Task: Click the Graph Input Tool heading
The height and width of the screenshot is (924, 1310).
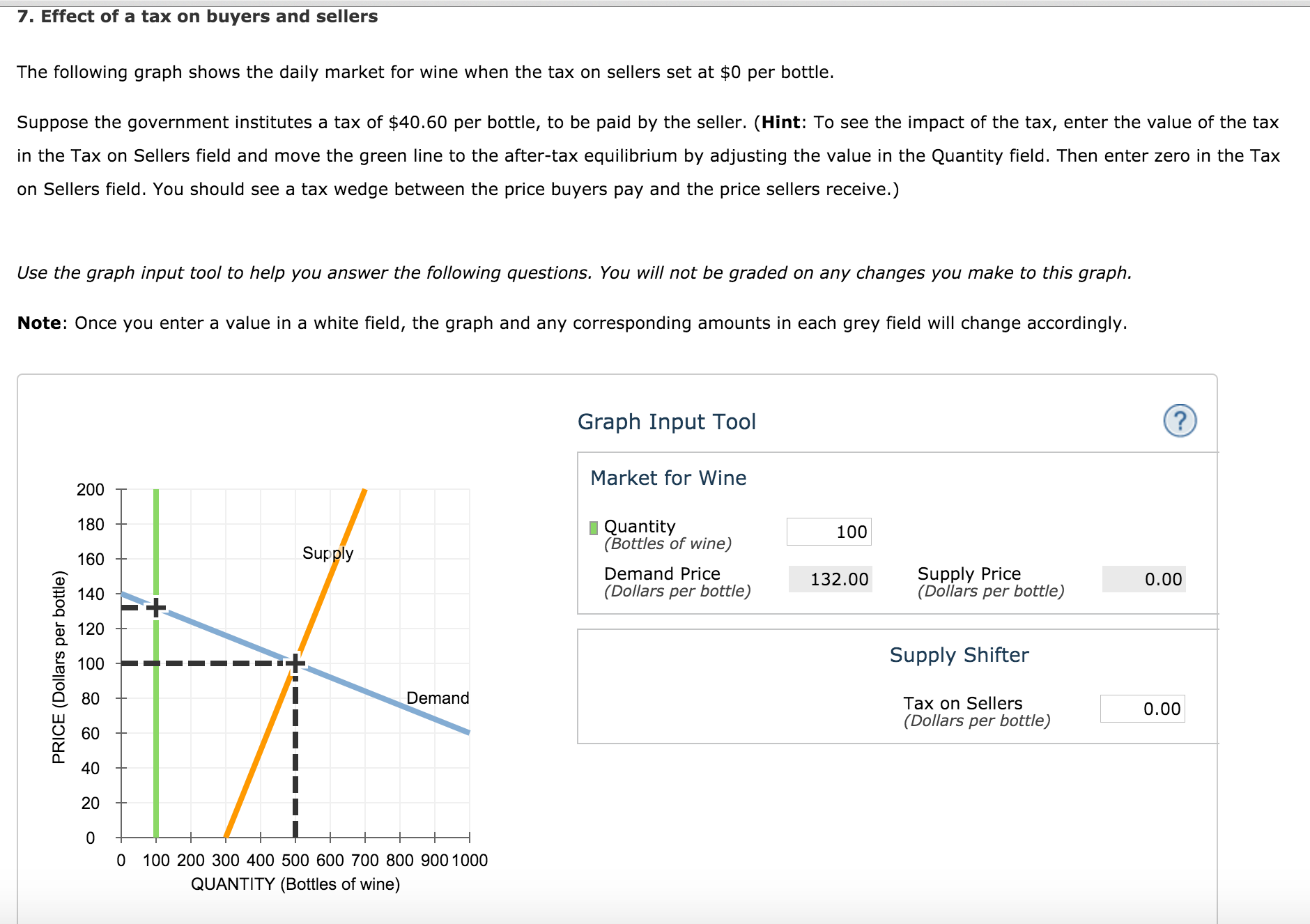Action: point(666,422)
